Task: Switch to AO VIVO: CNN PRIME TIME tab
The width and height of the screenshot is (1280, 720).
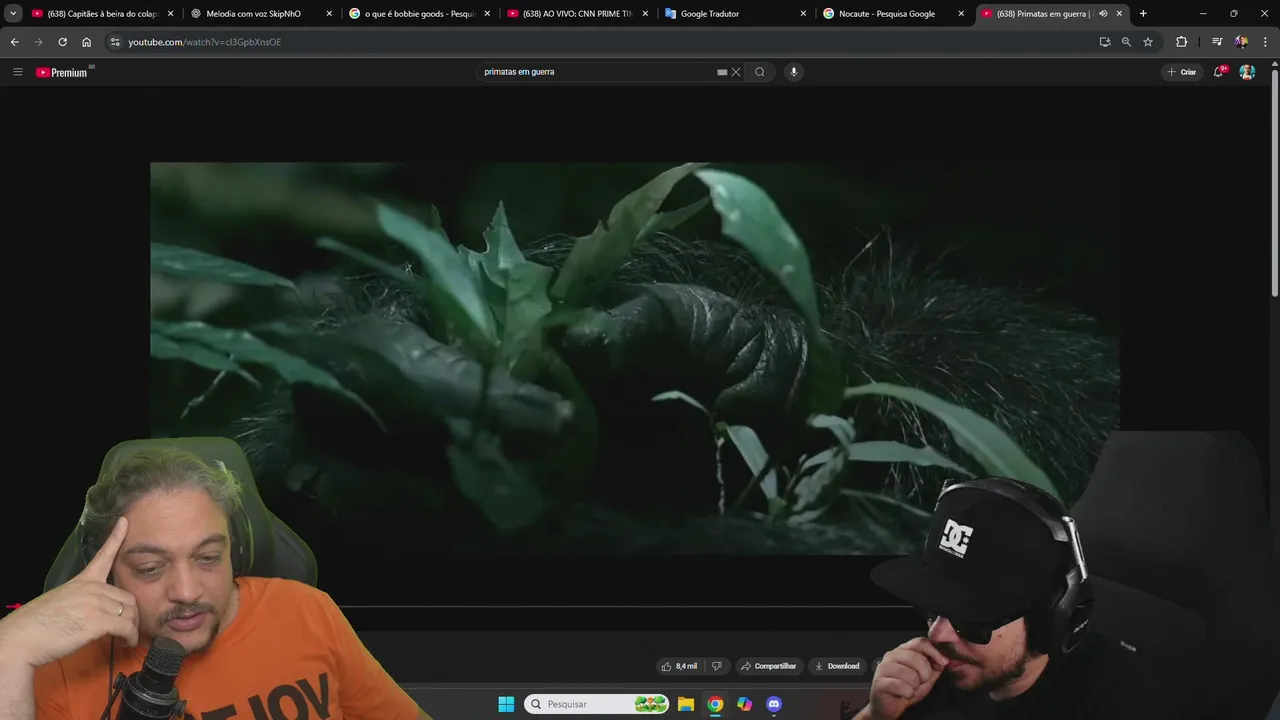Action: pos(578,14)
